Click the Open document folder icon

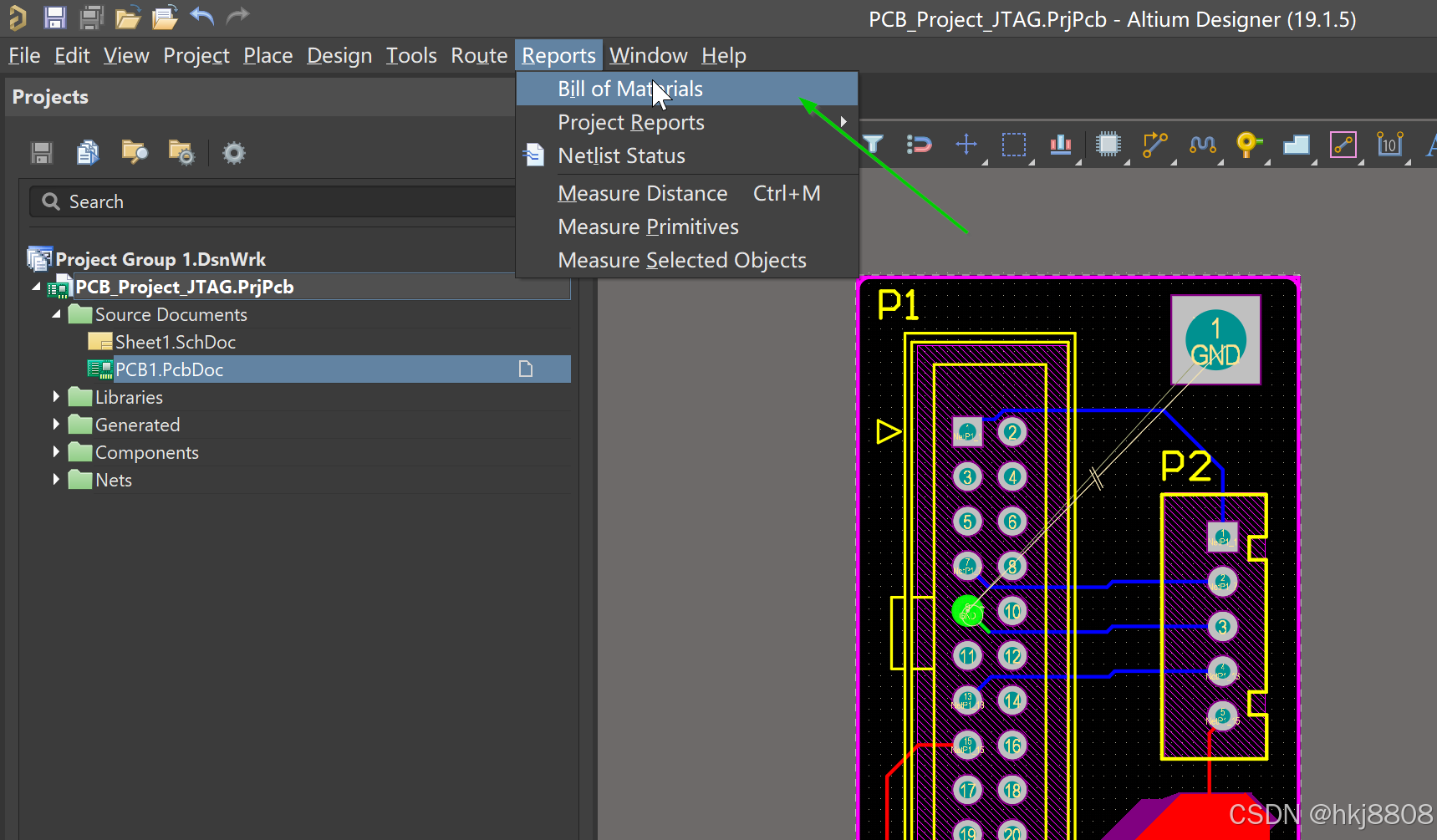[128, 18]
